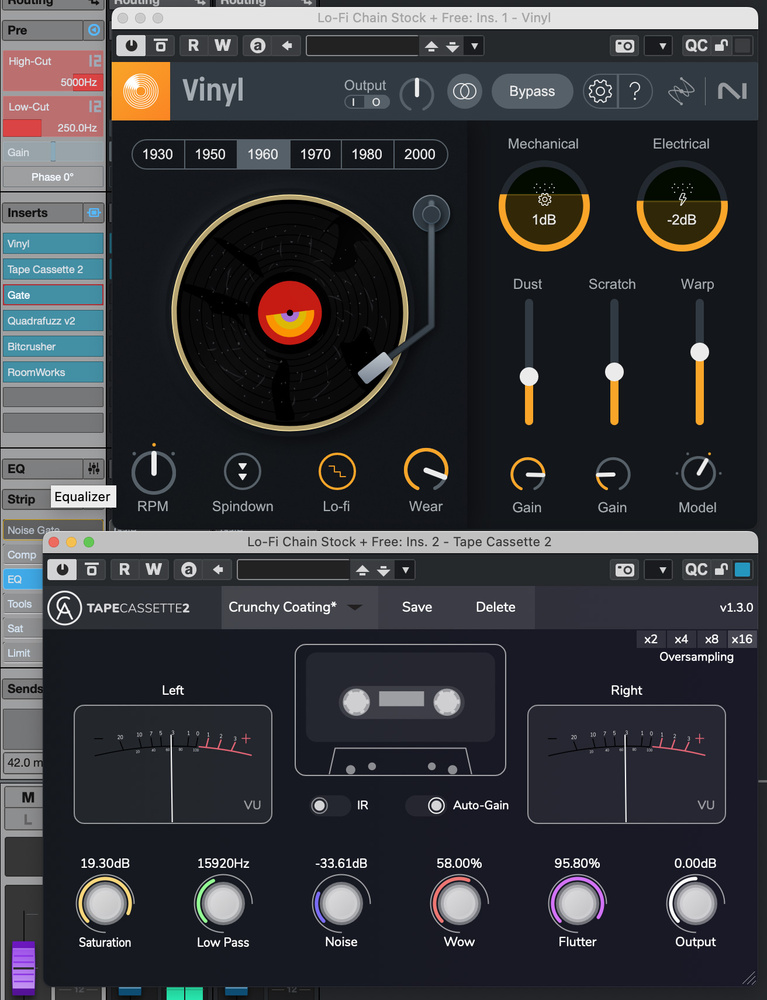Open Tape Cassette 2 functions dropdown
The width and height of the screenshot is (767, 1000).
coord(658,570)
